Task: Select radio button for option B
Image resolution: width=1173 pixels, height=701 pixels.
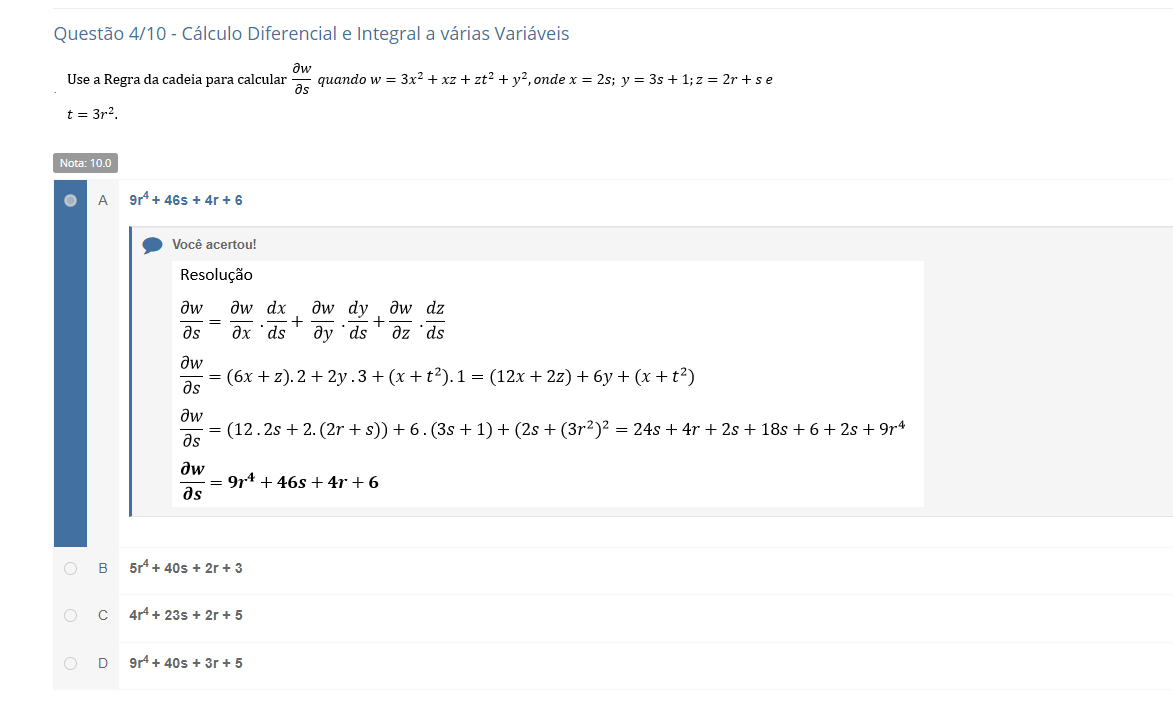Action: [x=70, y=569]
